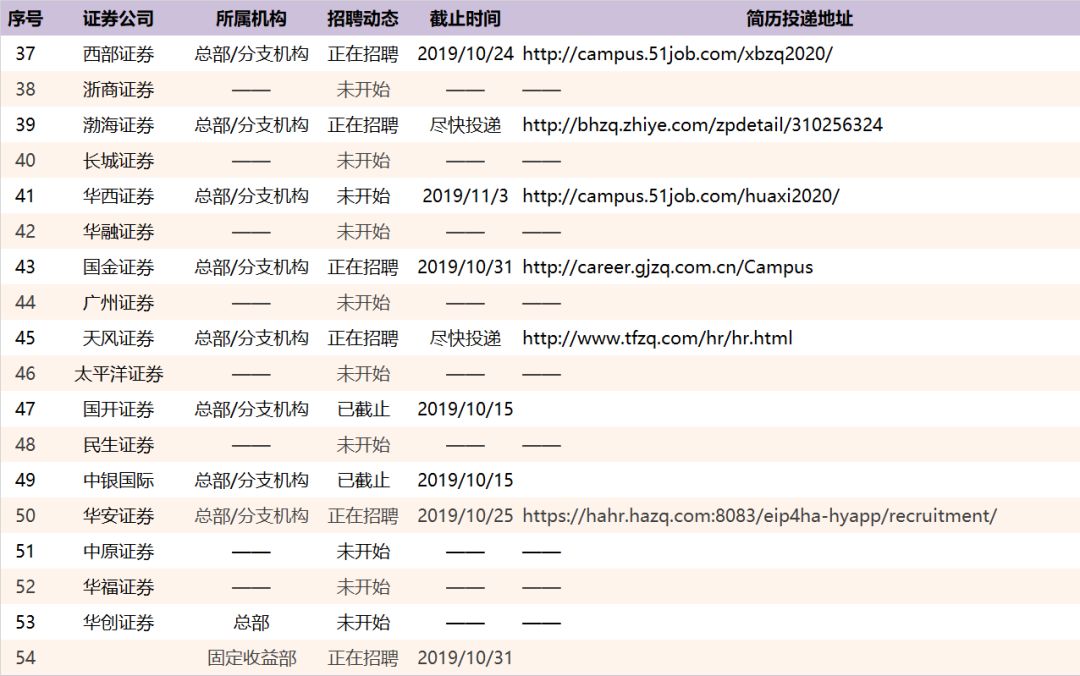
Task: Click the 截止时间 column header
Action: tap(465, 19)
